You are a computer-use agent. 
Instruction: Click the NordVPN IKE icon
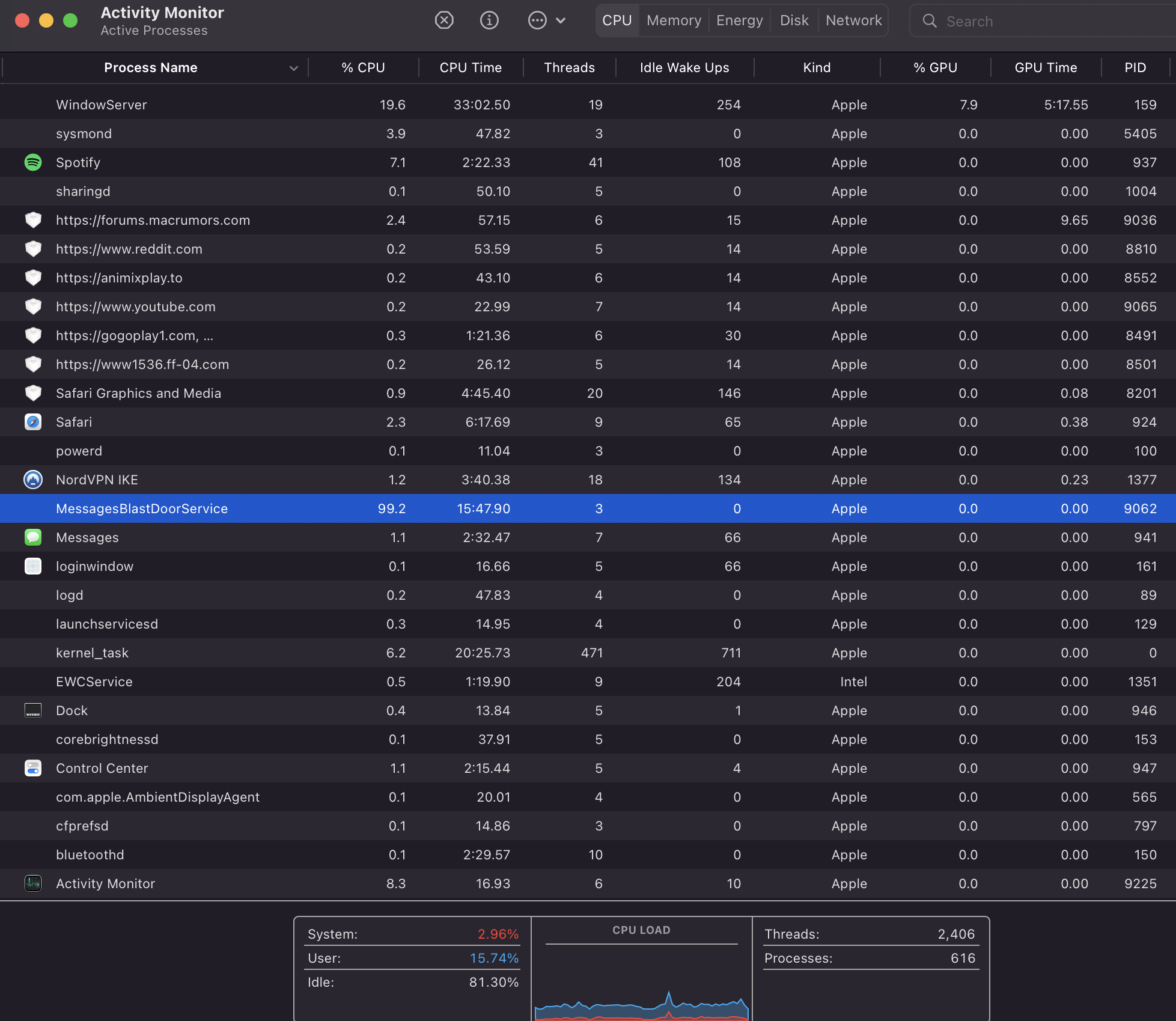click(x=33, y=480)
